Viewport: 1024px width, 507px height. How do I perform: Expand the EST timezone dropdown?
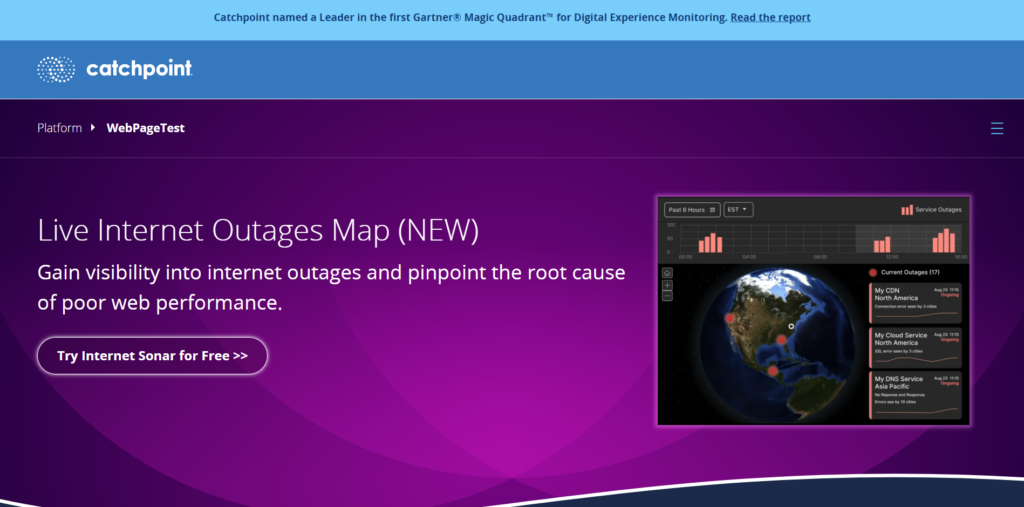pos(738,210)
